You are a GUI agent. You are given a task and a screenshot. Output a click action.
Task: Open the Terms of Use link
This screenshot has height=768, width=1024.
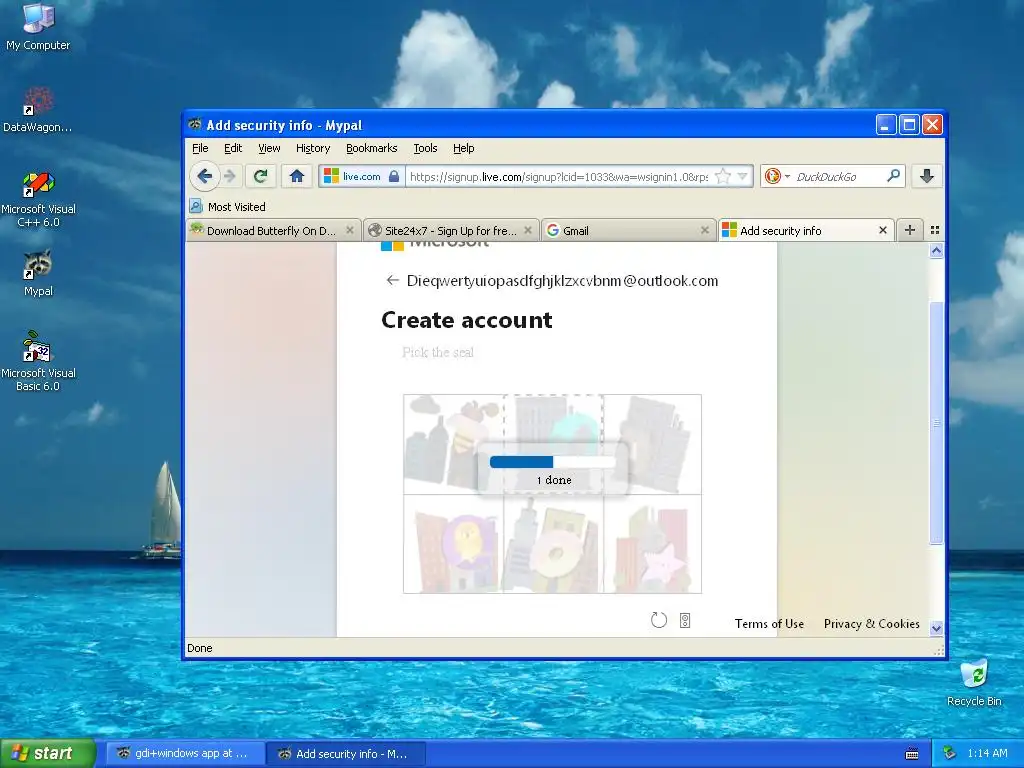[769, 624]
